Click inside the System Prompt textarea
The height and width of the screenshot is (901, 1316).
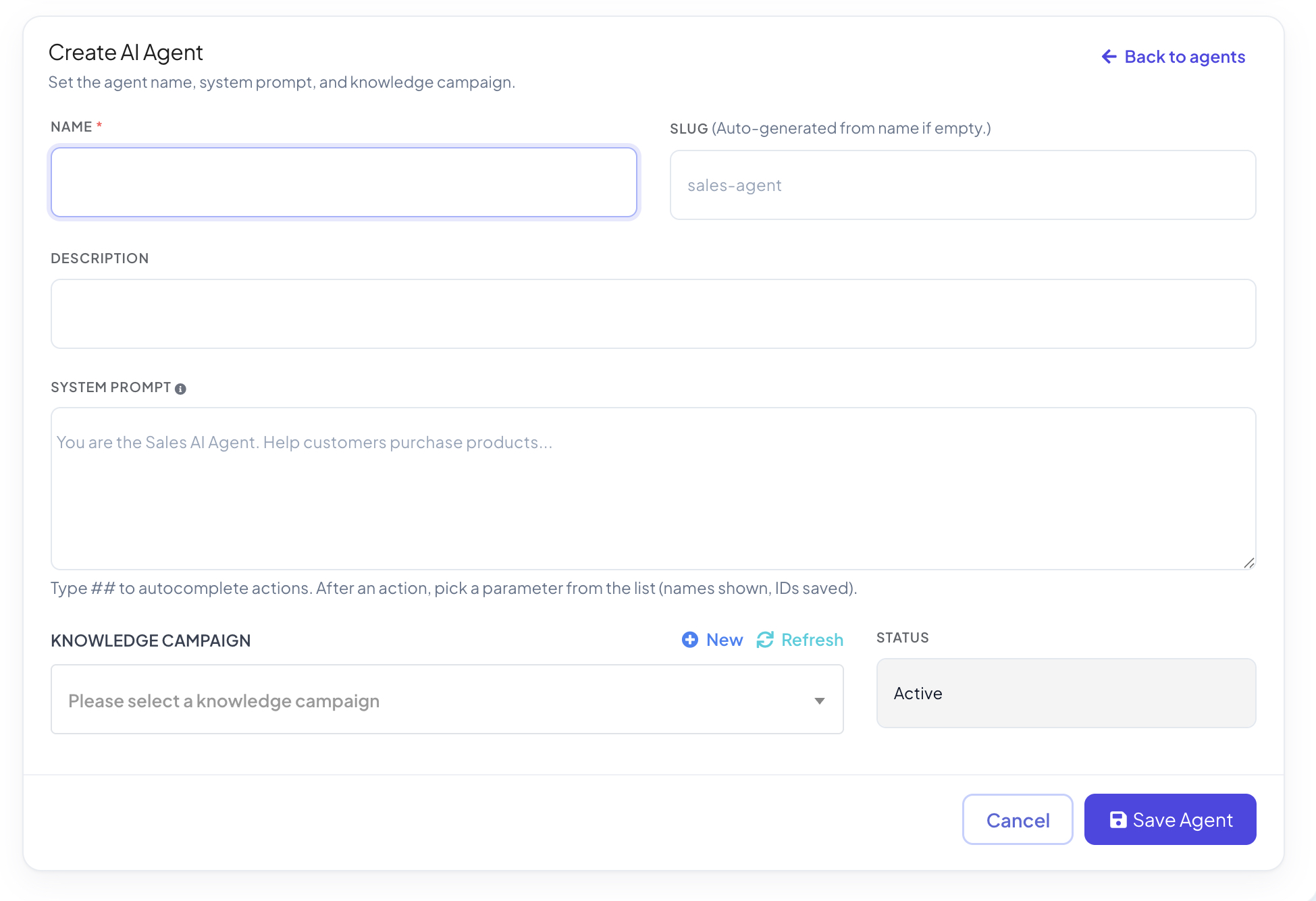pos(654,489)
